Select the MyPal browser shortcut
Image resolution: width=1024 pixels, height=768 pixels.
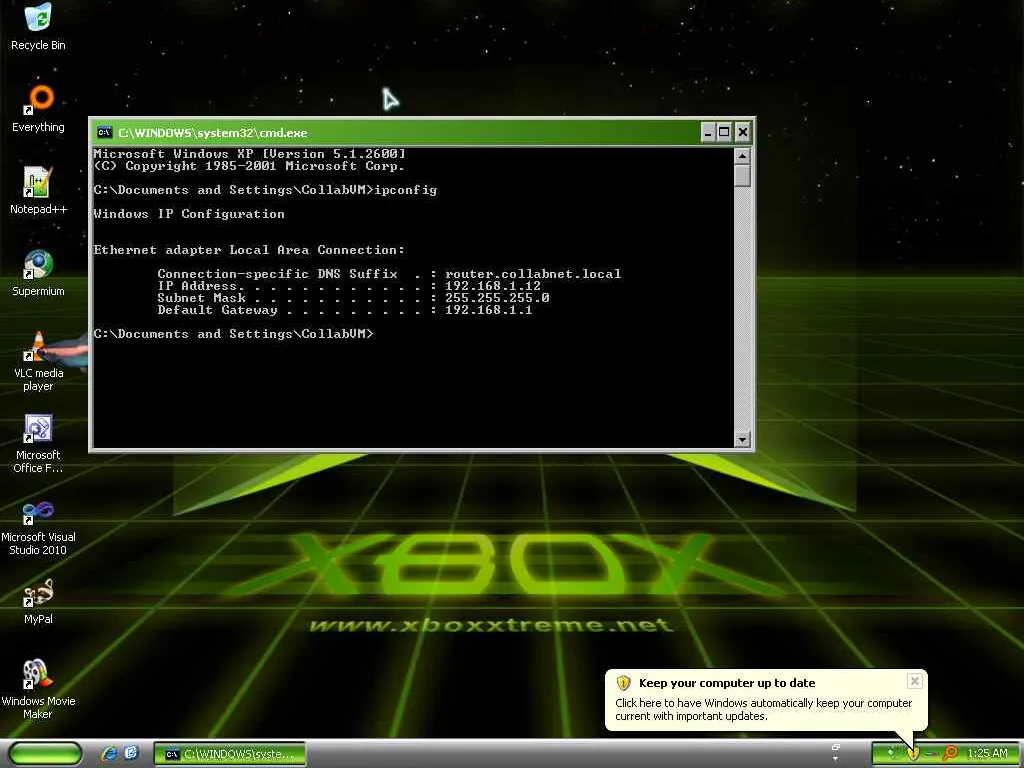(x=38, y=601)
